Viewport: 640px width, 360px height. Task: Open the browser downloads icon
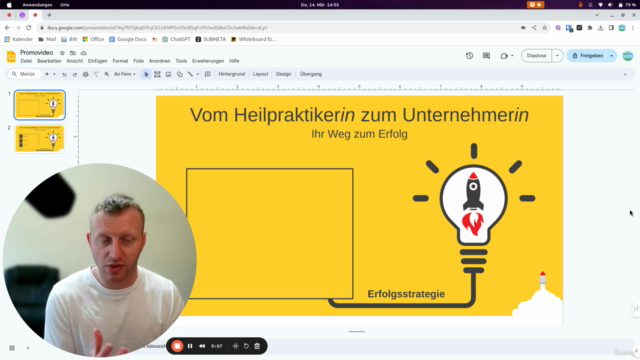[600, 28]
